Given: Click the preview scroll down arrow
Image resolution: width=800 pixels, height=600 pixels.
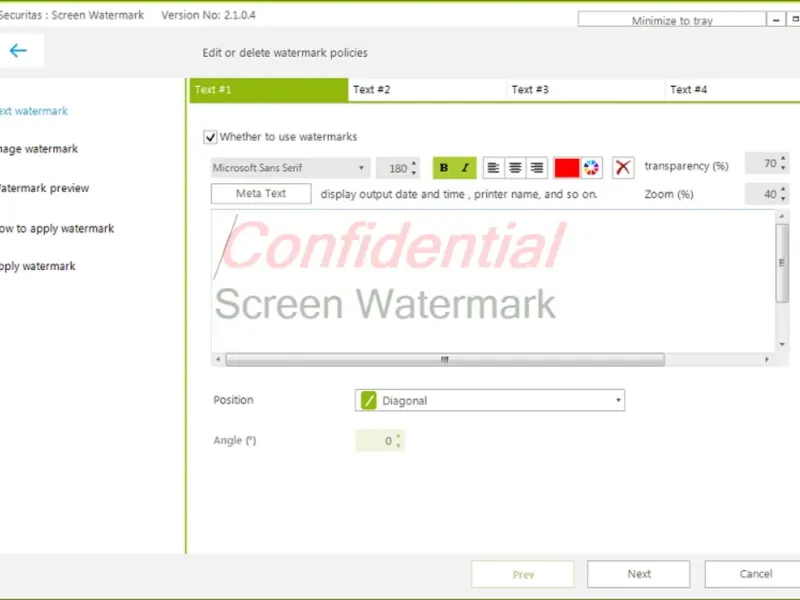Looking at the screenshot, I should (x=782, y=344).
